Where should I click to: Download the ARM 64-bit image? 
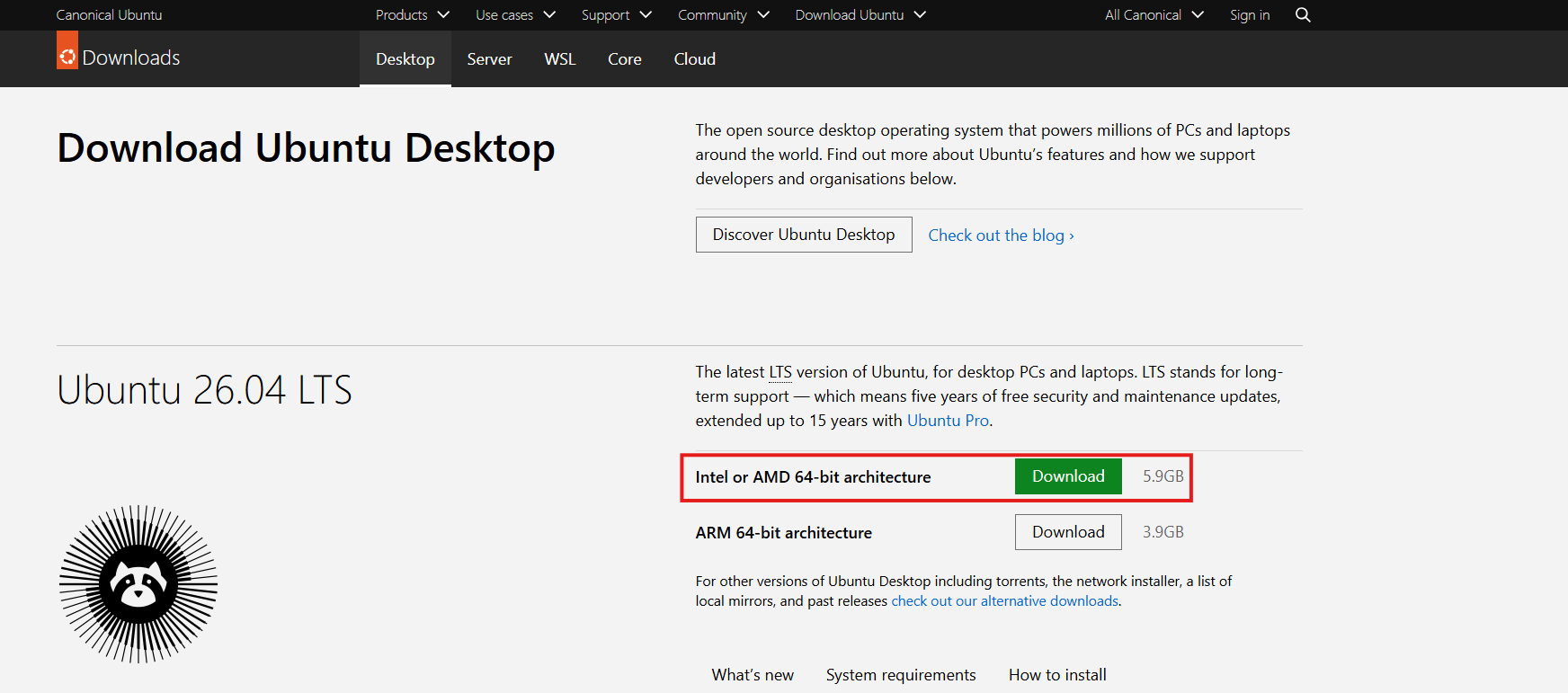[x=1068, y=532]
